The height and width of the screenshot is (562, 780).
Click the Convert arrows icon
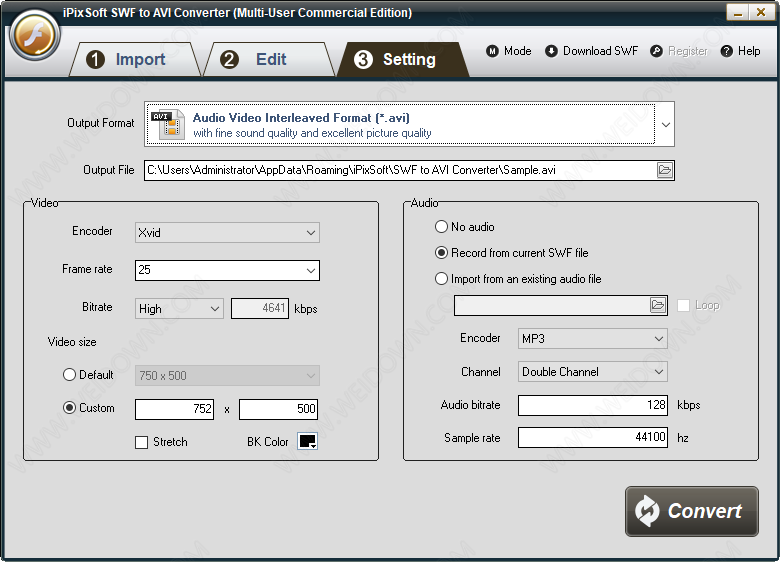(647, 511)
